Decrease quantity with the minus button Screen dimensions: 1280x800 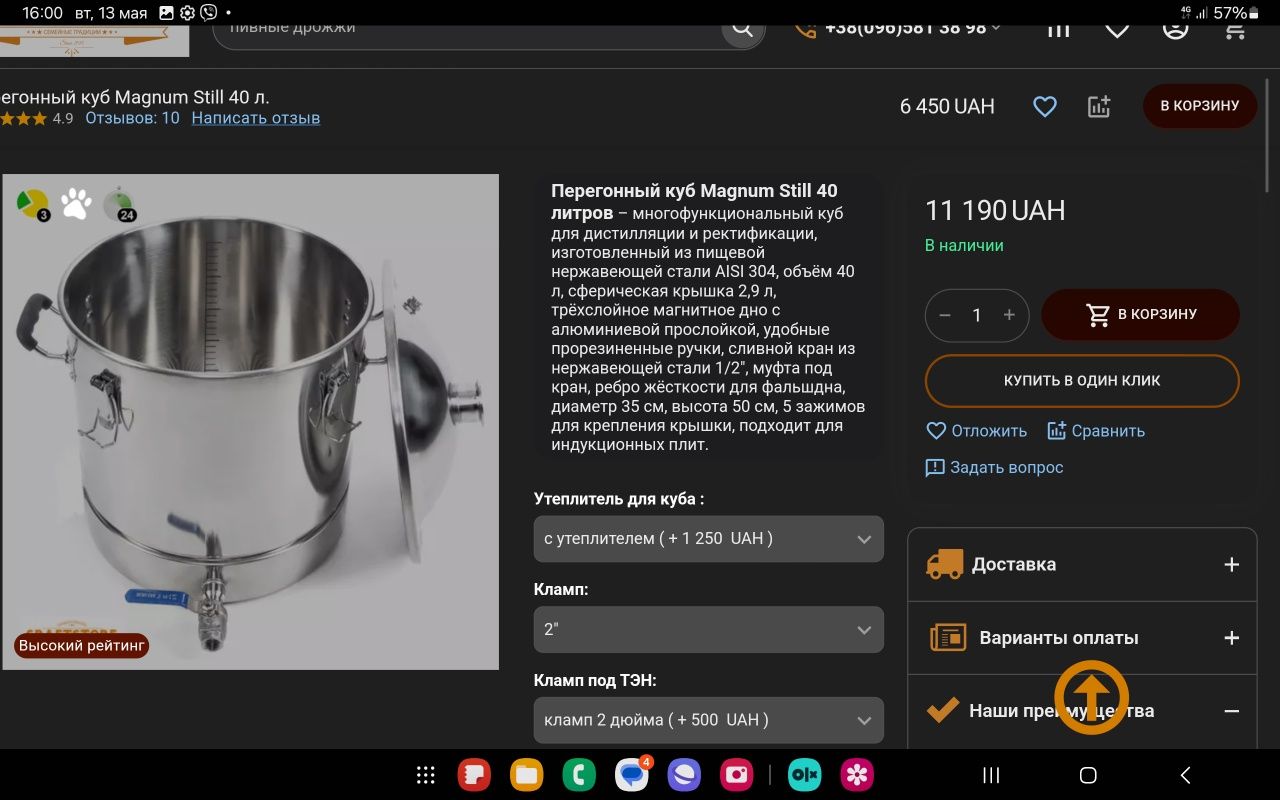[x=945, y=315]
